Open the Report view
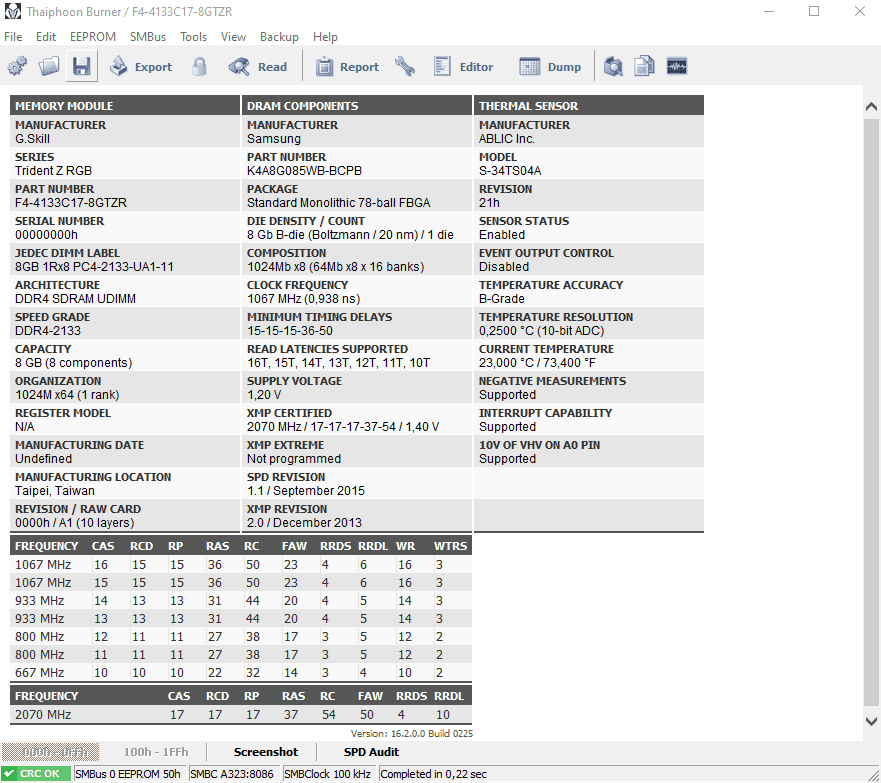881x783 pixels. 347,66
